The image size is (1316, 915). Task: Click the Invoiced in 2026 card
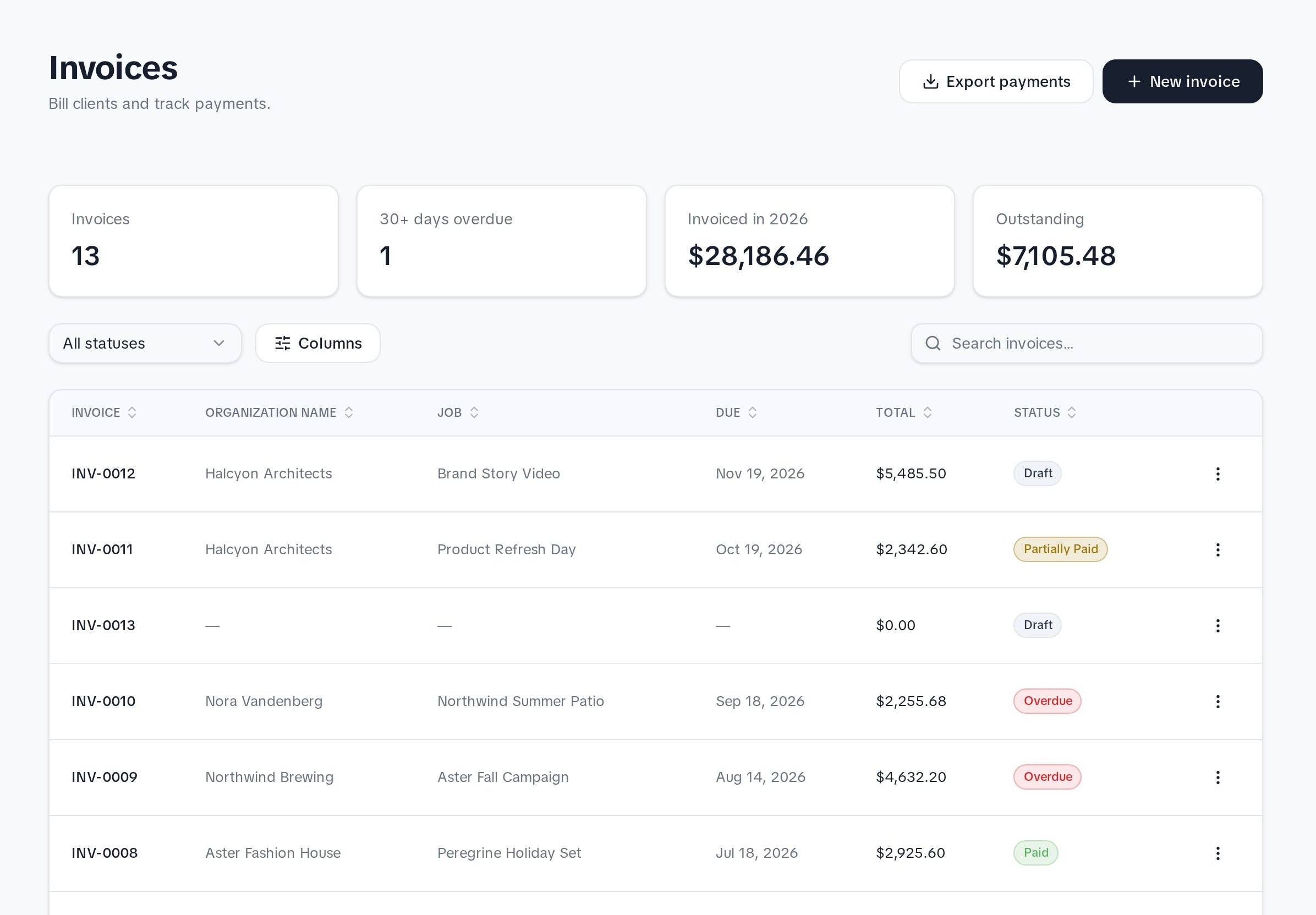point(810,241)
